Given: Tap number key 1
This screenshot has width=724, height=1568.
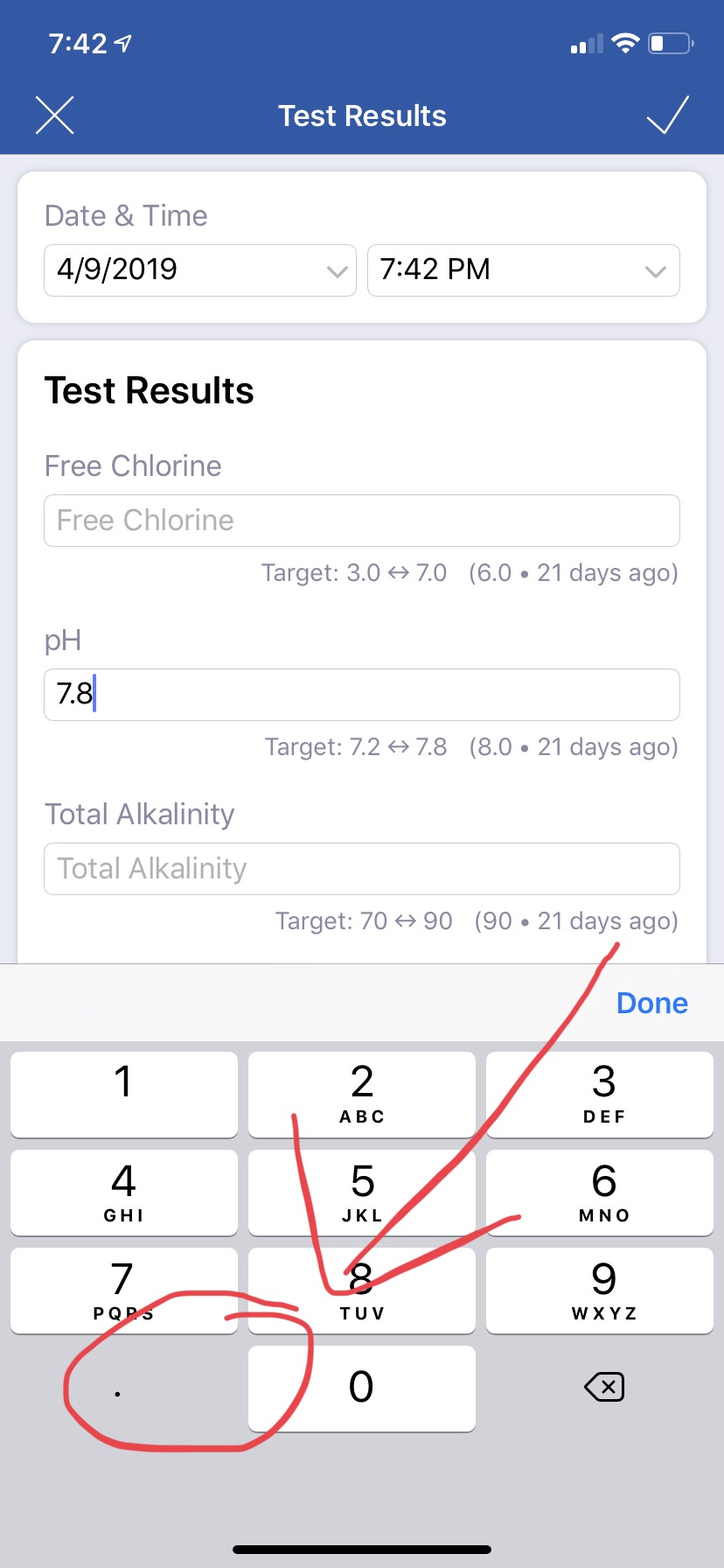Looking at the screenshot, I should [x=124, y=1095].
